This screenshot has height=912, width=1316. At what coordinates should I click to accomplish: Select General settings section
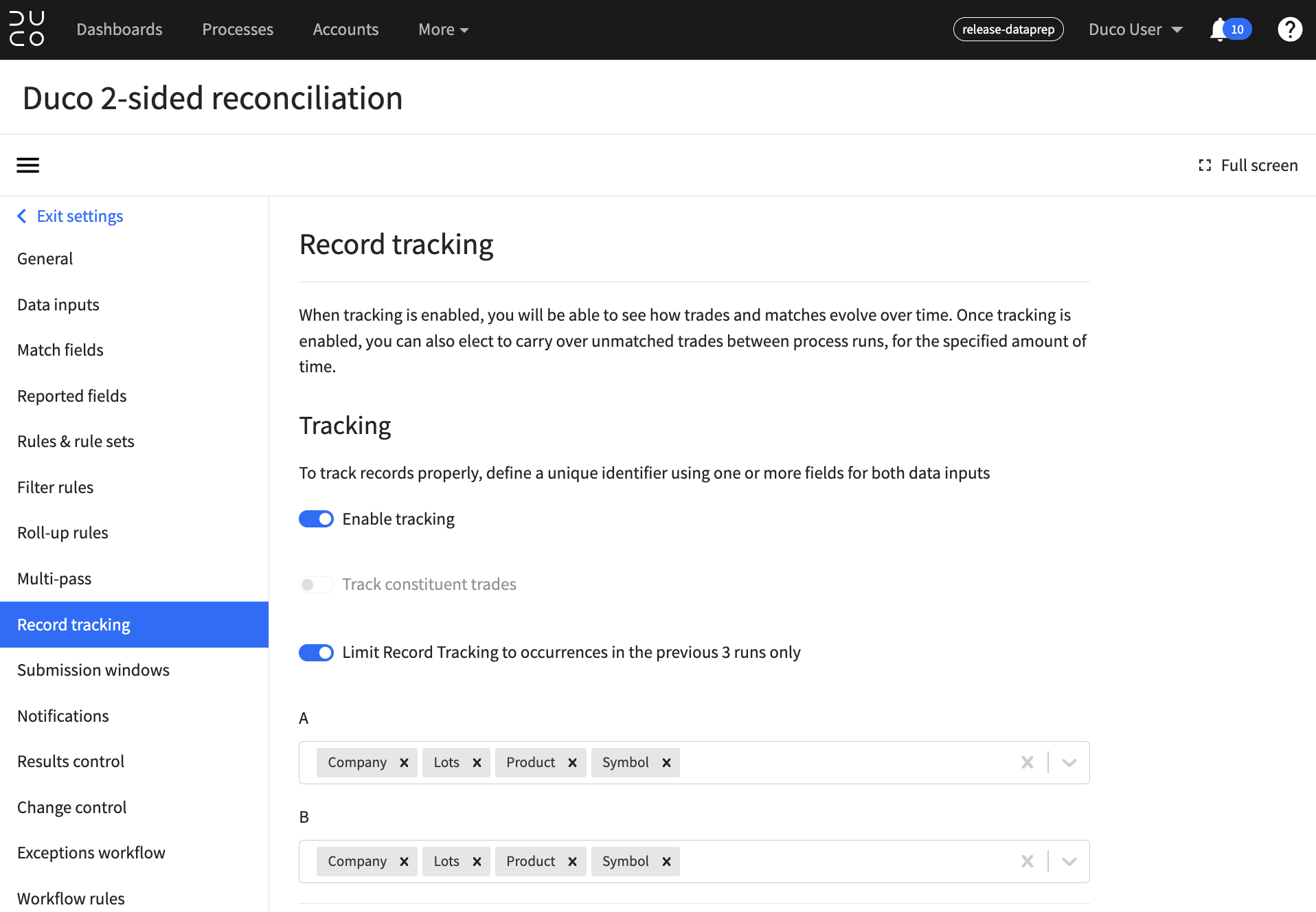tap(134, 259)
